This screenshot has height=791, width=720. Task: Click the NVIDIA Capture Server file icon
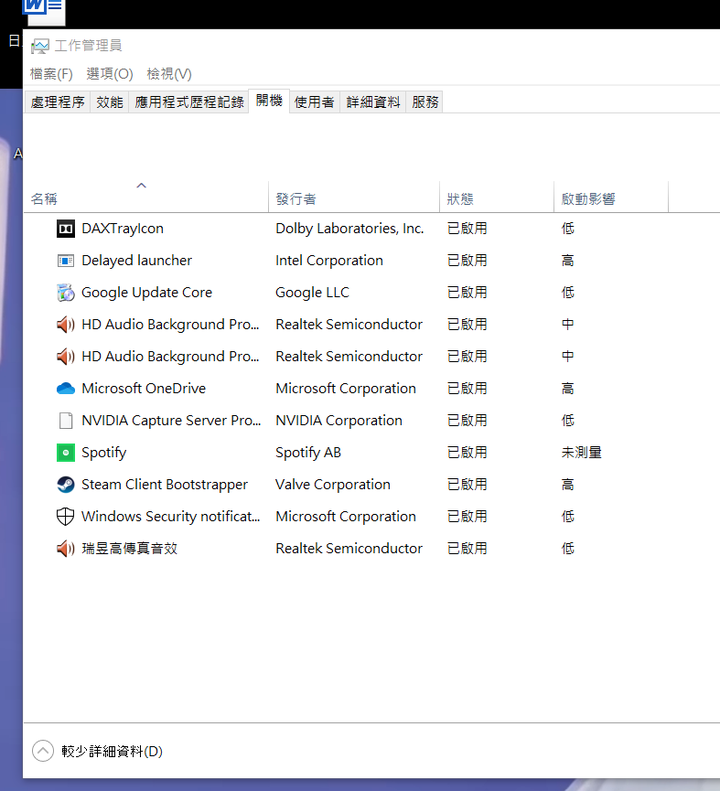click(66, 421)
